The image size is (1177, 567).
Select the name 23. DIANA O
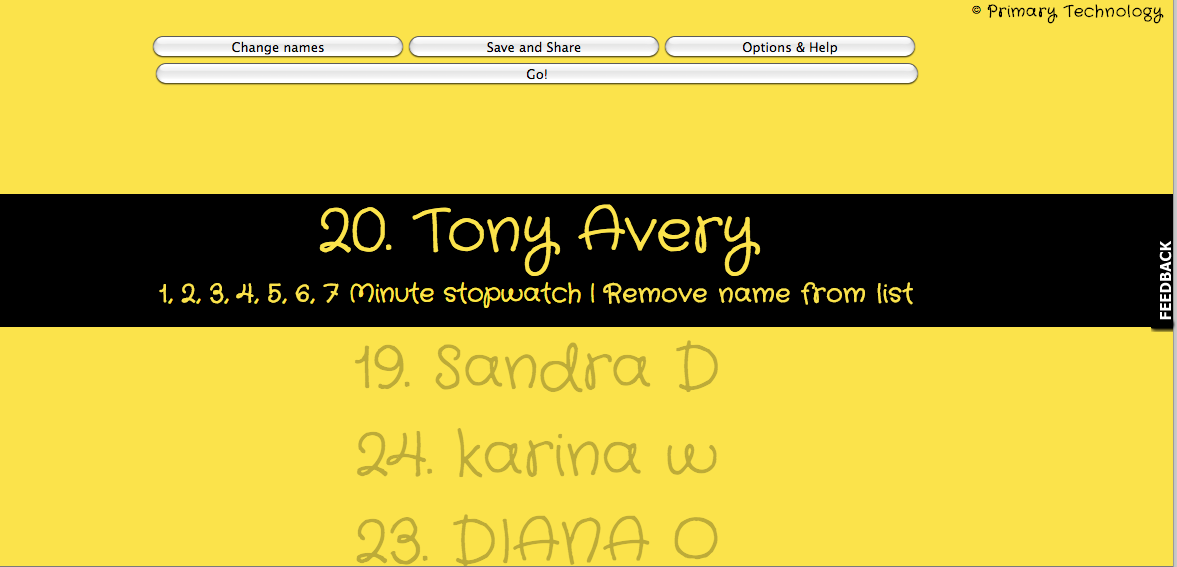537,539
